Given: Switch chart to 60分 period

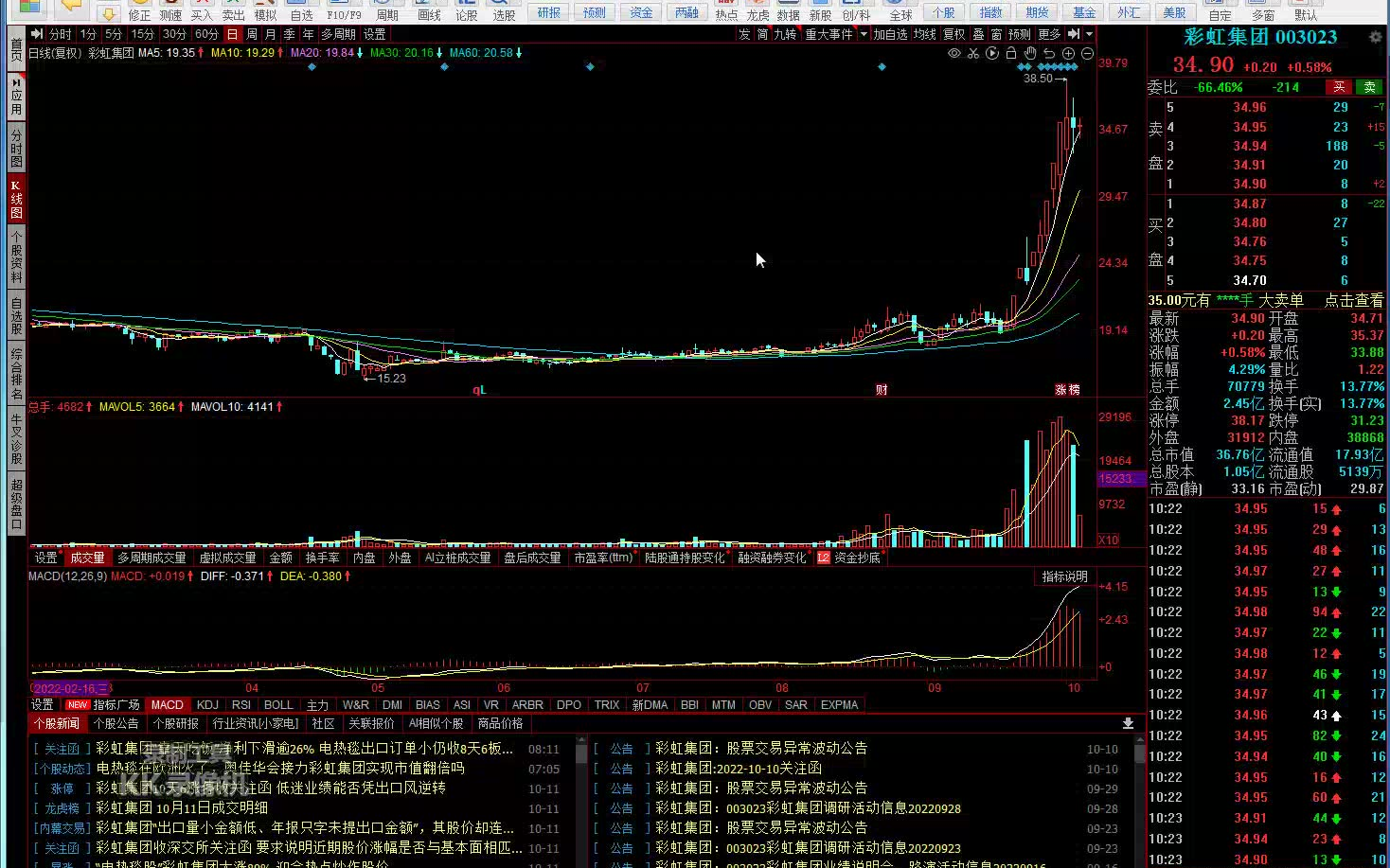Looking at the screenshot, I should pyautogui.click(x=206, y=34).
